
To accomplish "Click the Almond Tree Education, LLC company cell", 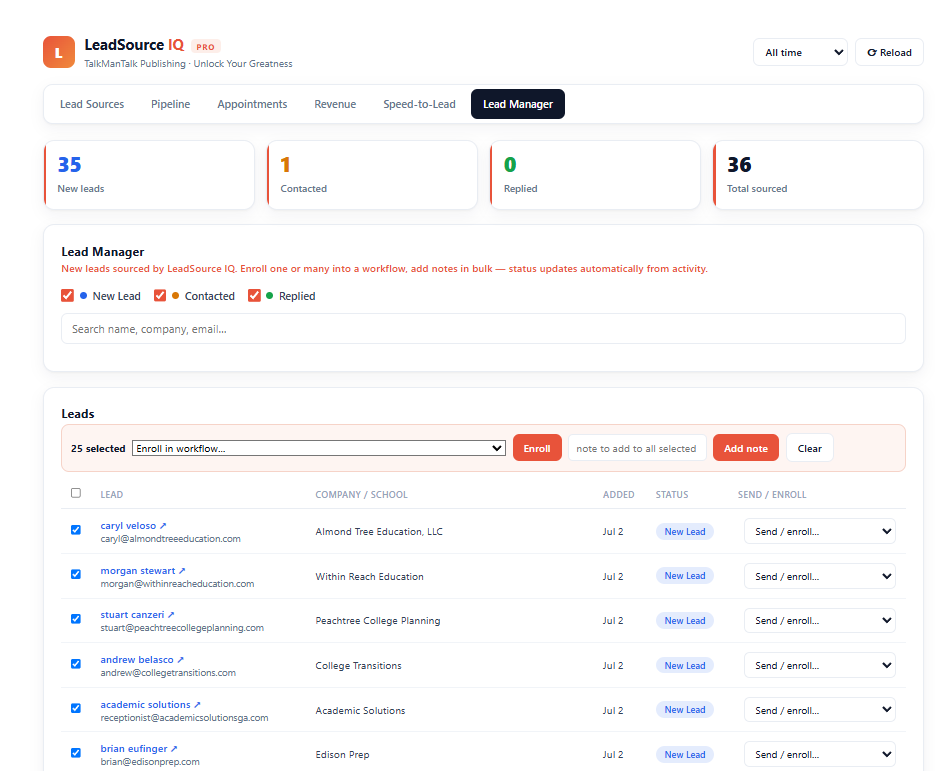I will tap(379, 532).
